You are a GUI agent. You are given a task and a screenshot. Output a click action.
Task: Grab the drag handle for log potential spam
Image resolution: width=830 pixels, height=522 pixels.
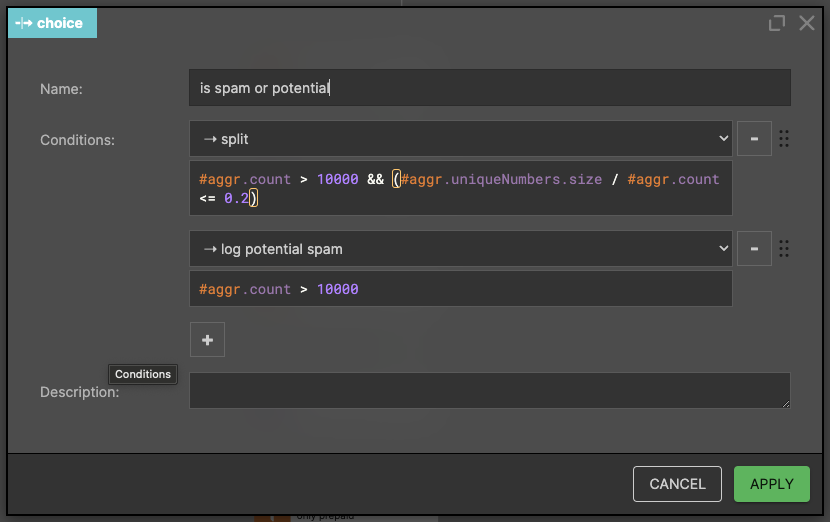click(x=784, y=249)
